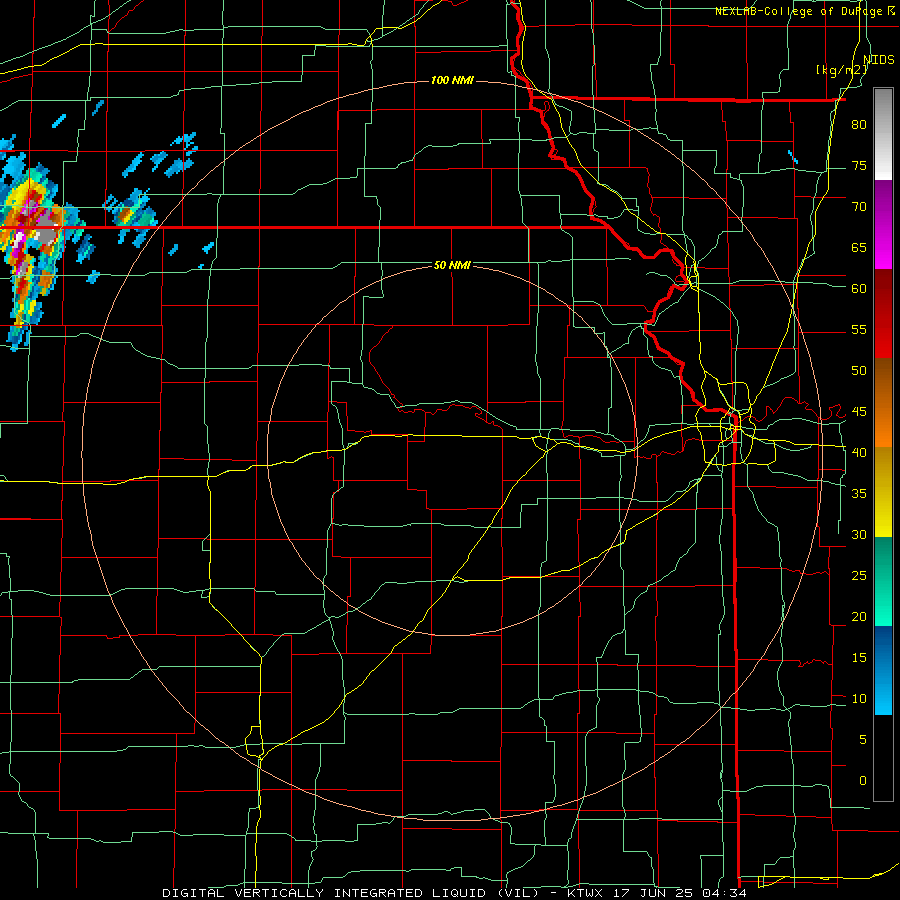Screen dimensions: 900x900
Task: Select the red segment of the color bar
Action: point(883,313)
